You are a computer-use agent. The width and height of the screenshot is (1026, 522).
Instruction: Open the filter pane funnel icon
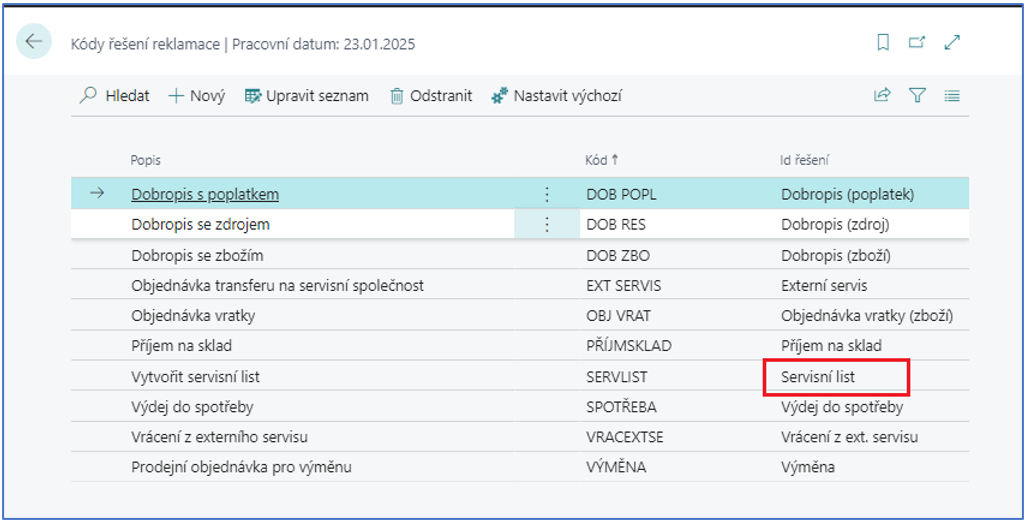click(x=917, y=96)
